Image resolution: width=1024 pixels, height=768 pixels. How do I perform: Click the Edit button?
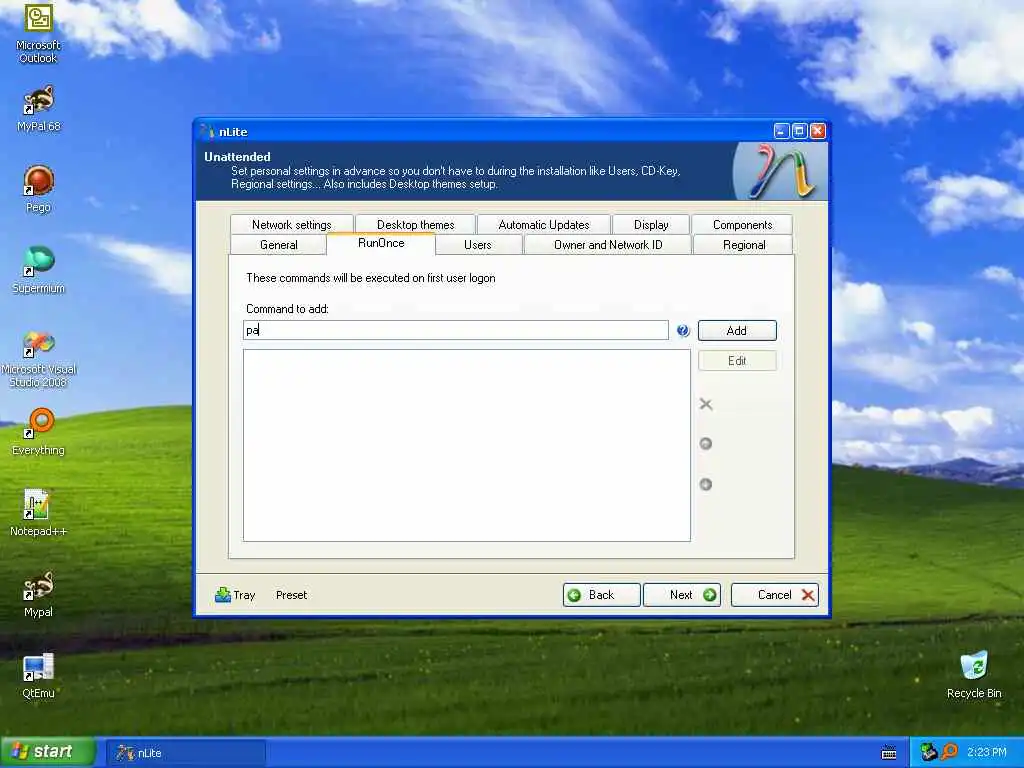(737, 360)
